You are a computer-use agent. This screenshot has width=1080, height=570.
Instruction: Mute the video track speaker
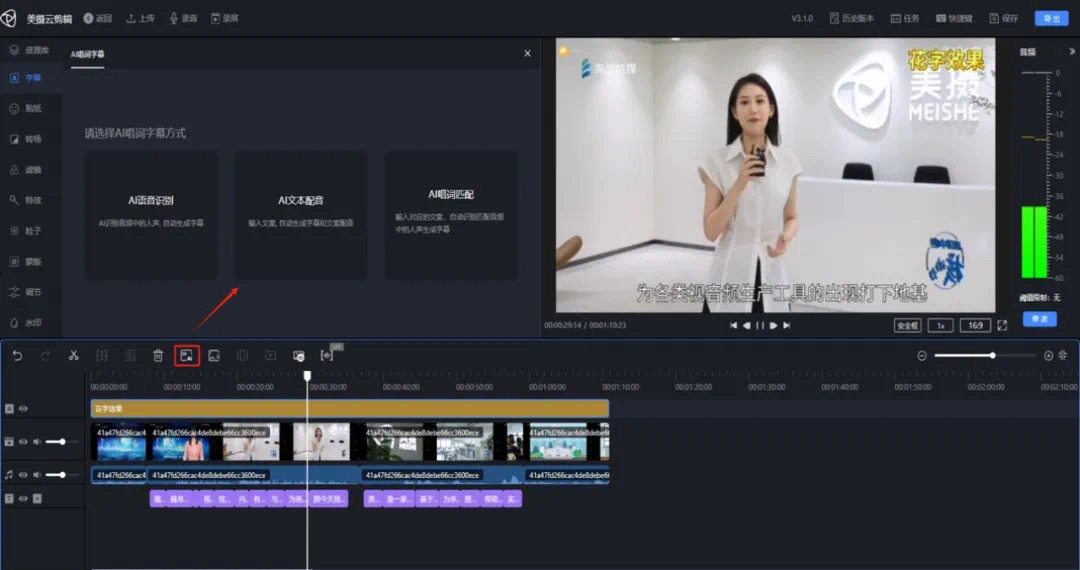[x=37, y=441]
